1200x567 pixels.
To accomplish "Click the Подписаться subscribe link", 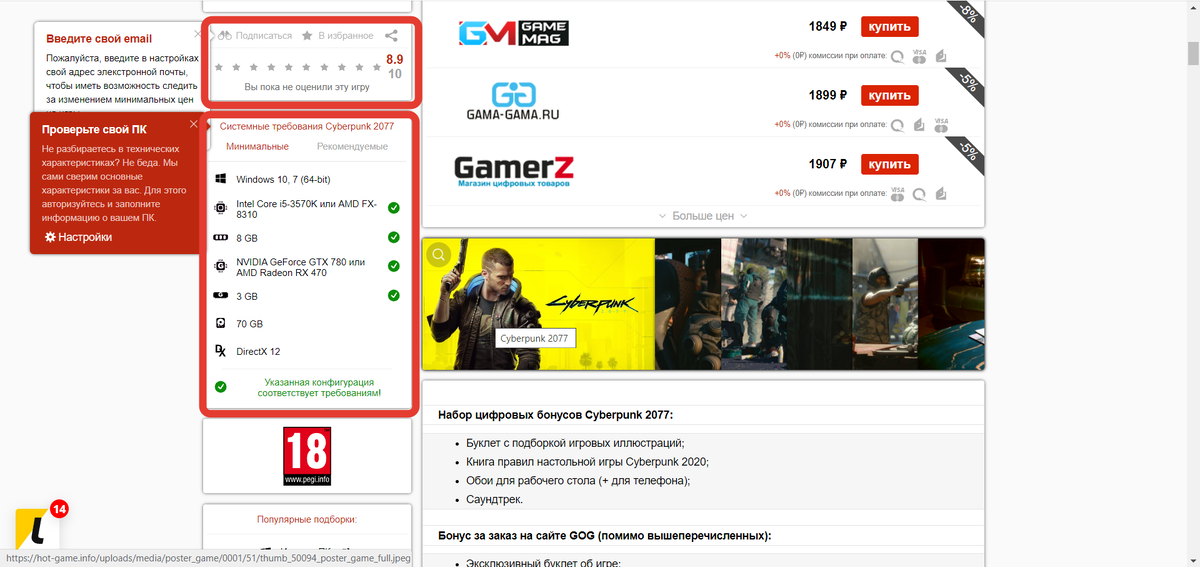I will [x=264, y=35].
